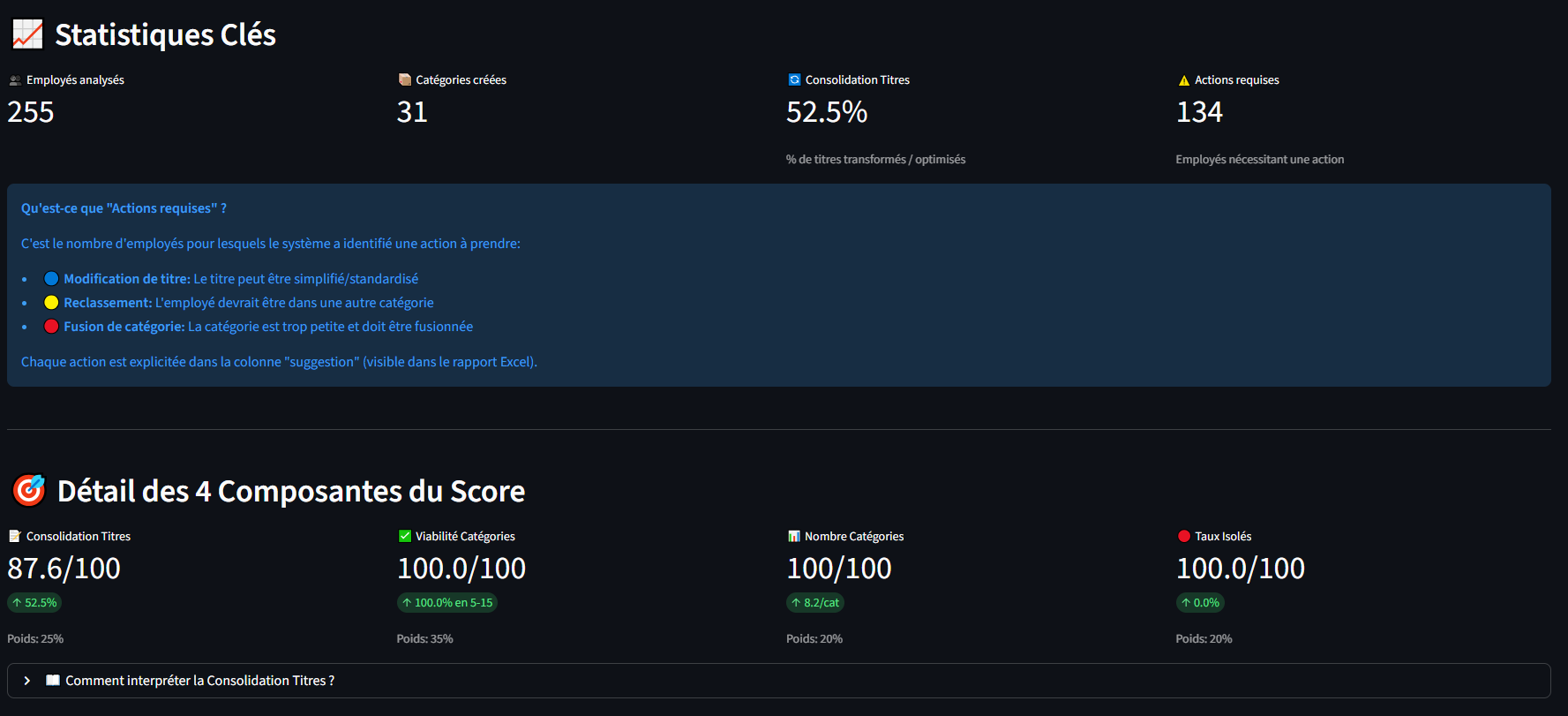Image resolution: width=1568 pixels, height=716 pixels.
Task: Expand the Comment interpréter la Consolidation Titres section
Action: click(199, 681)
